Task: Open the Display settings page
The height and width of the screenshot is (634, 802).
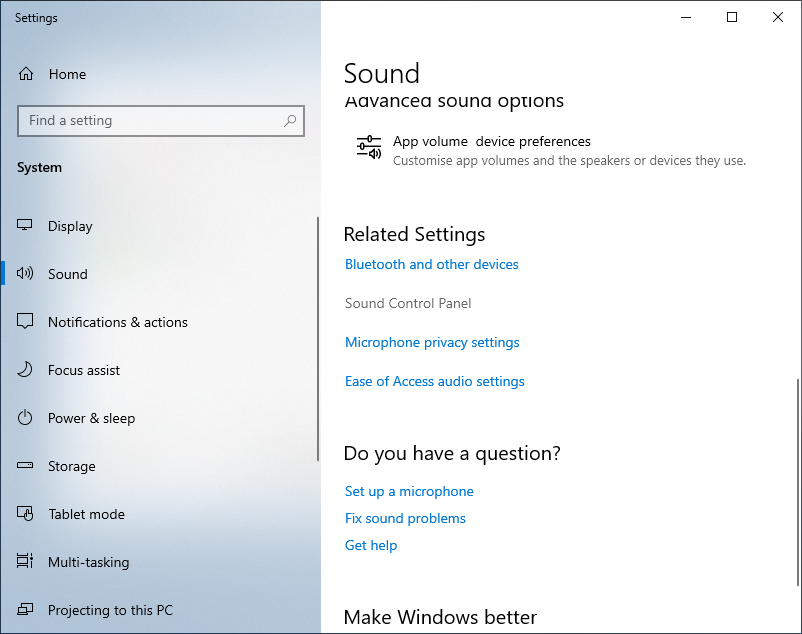Action: click(159, 226)
